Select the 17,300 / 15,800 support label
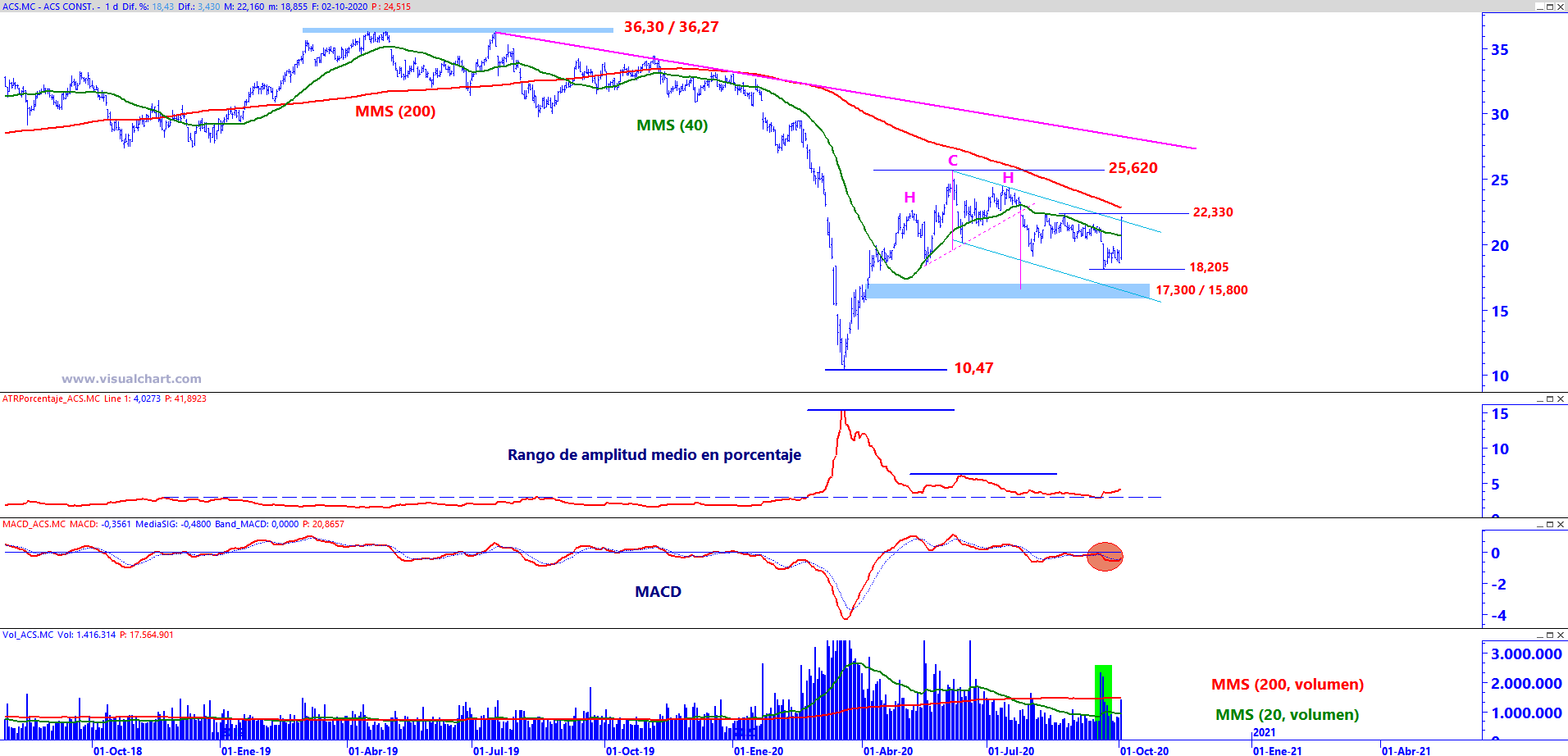This screenshot has height=756, width=1568. (x=1201, y=290)
